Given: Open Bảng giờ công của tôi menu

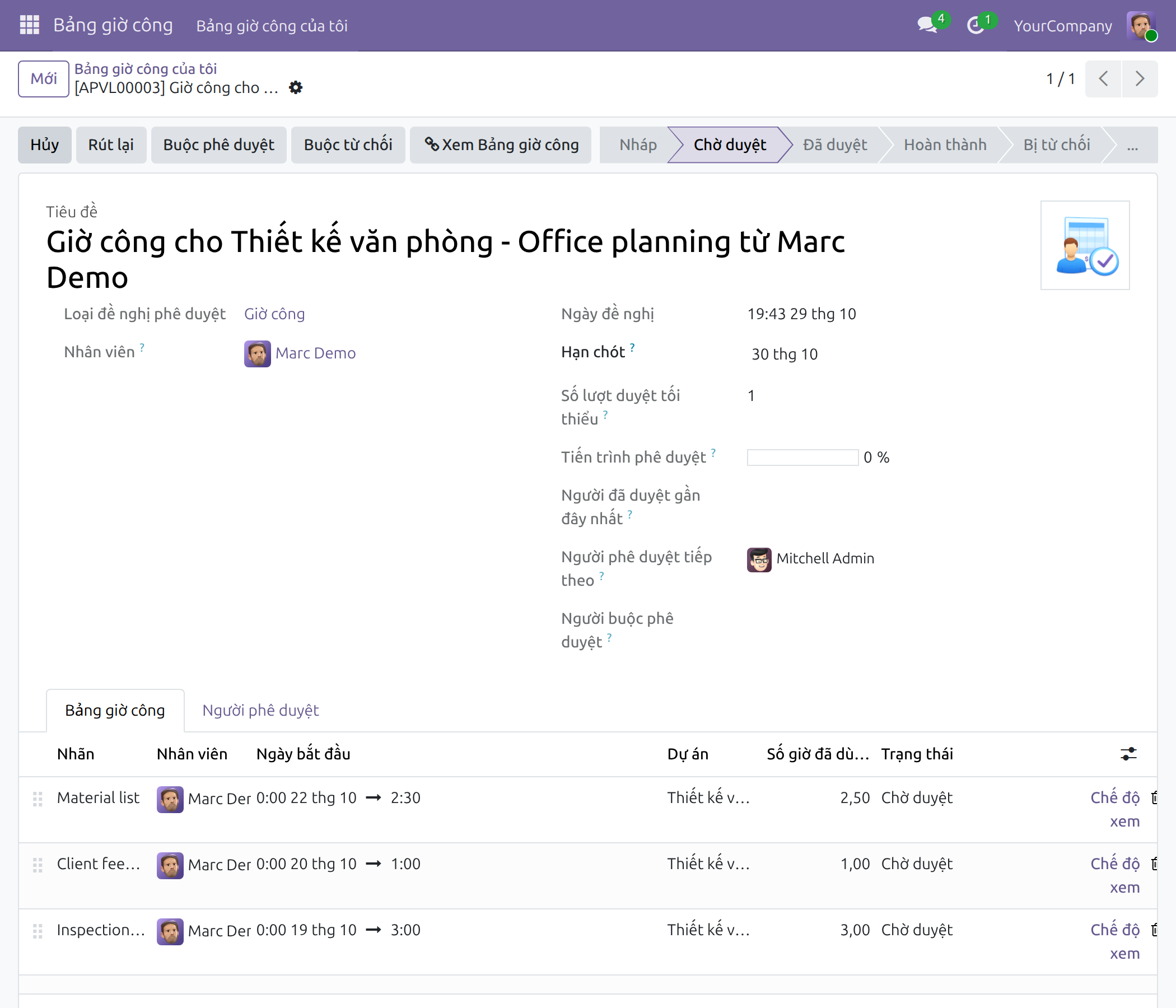Looking at the screenshot, I should pos(271,26).
